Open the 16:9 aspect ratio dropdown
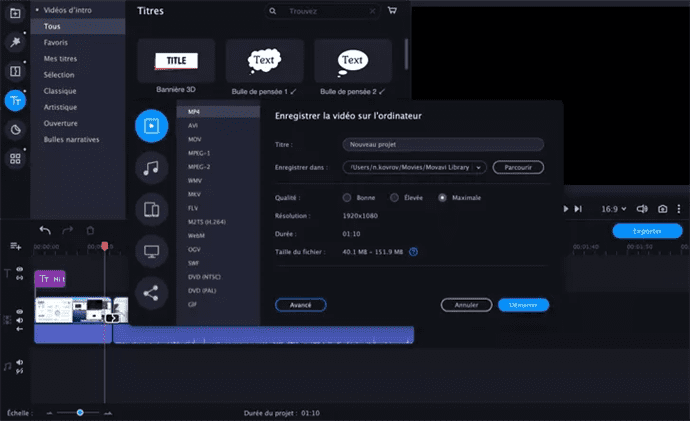The height and width of the screenshot is (421, 690). (613, 209)
